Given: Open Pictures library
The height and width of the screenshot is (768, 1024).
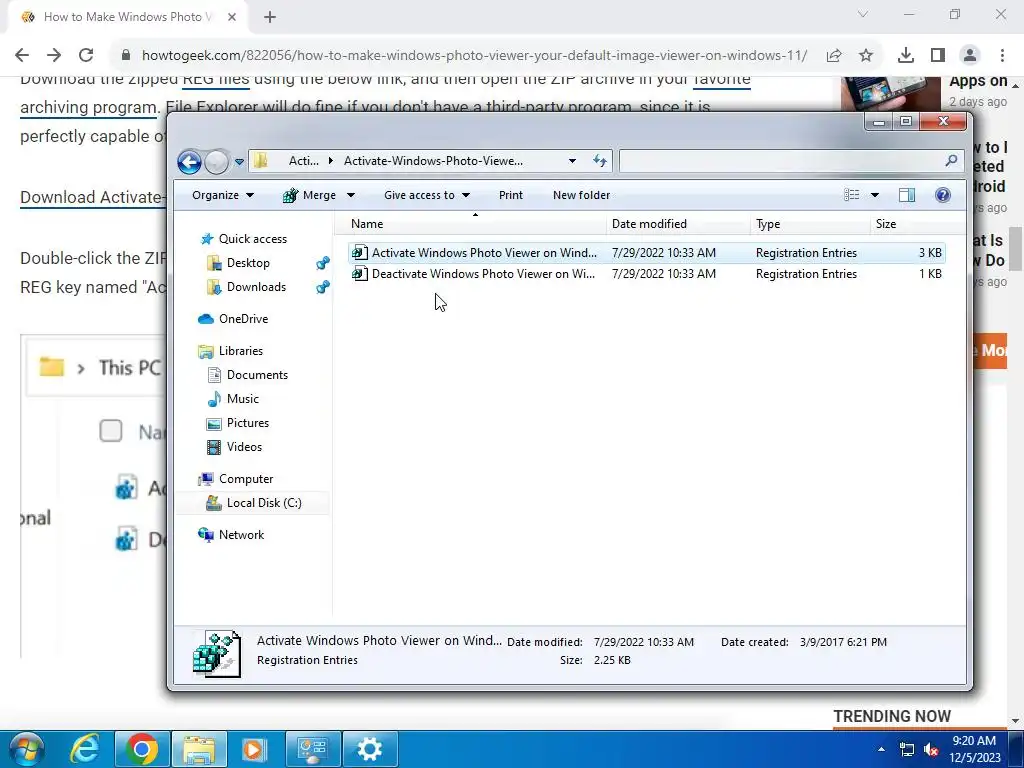Looking at the screenshot, I should point(248,423).
